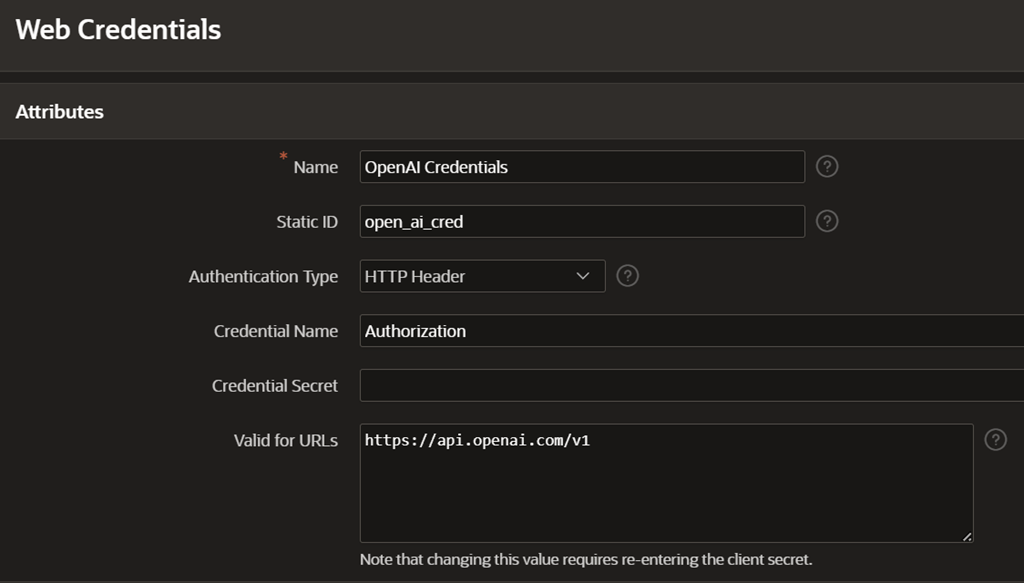Click the Valid for URLs label
The height and width of the screenshot is (583, 1024).
tap(285, 441)
